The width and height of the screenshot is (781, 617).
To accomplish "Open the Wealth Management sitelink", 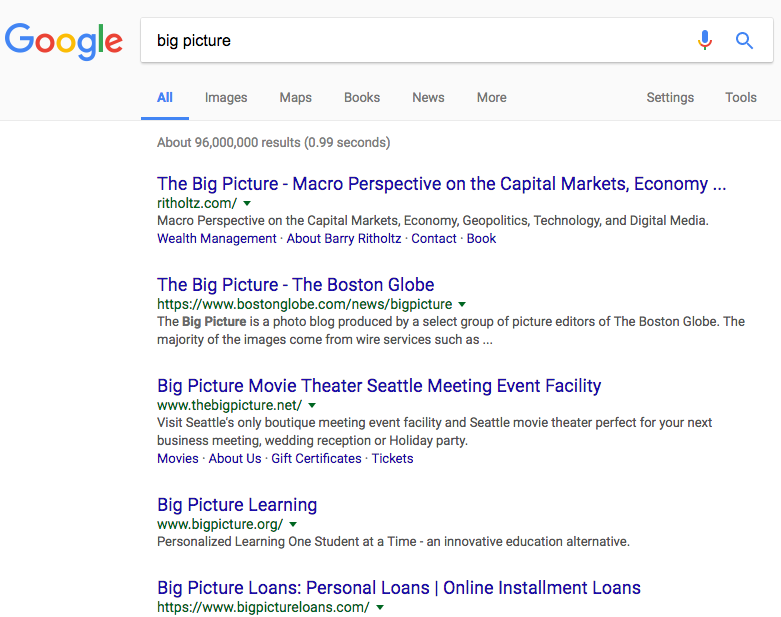I will [217, 239].
